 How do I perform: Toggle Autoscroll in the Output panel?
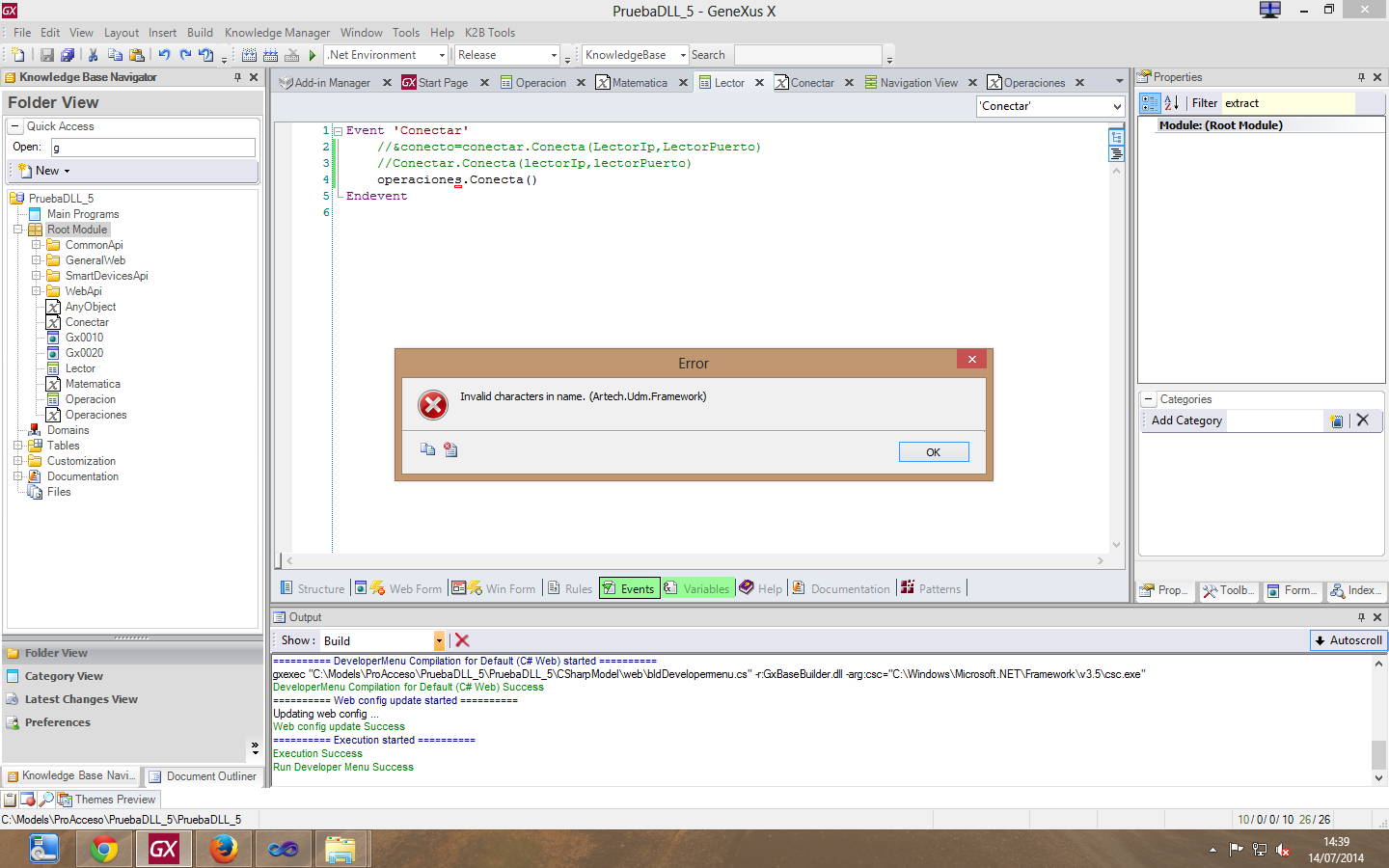(1348, 640)
